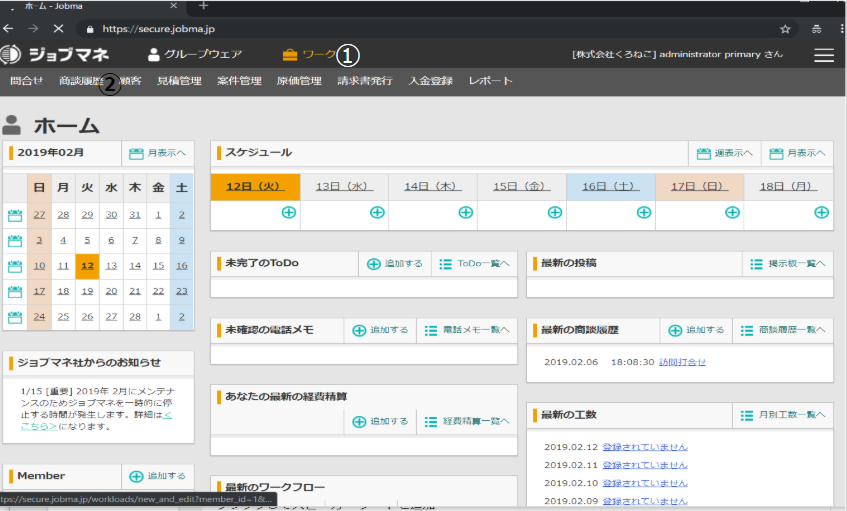Open week view icon for week of 10
The height and width of the screenshot is (511, 847).
(15, 266)
